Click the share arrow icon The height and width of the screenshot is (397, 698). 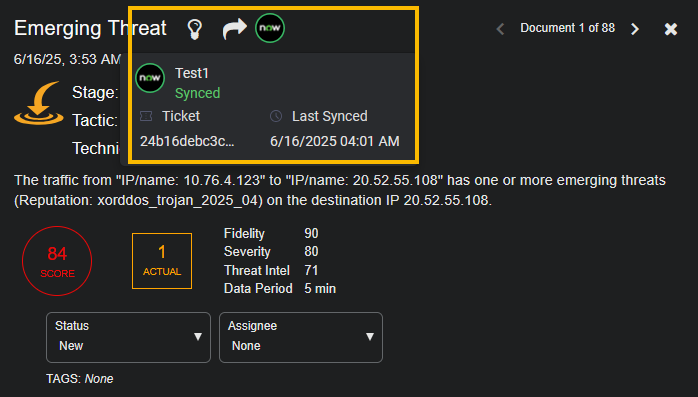point(234,29)
